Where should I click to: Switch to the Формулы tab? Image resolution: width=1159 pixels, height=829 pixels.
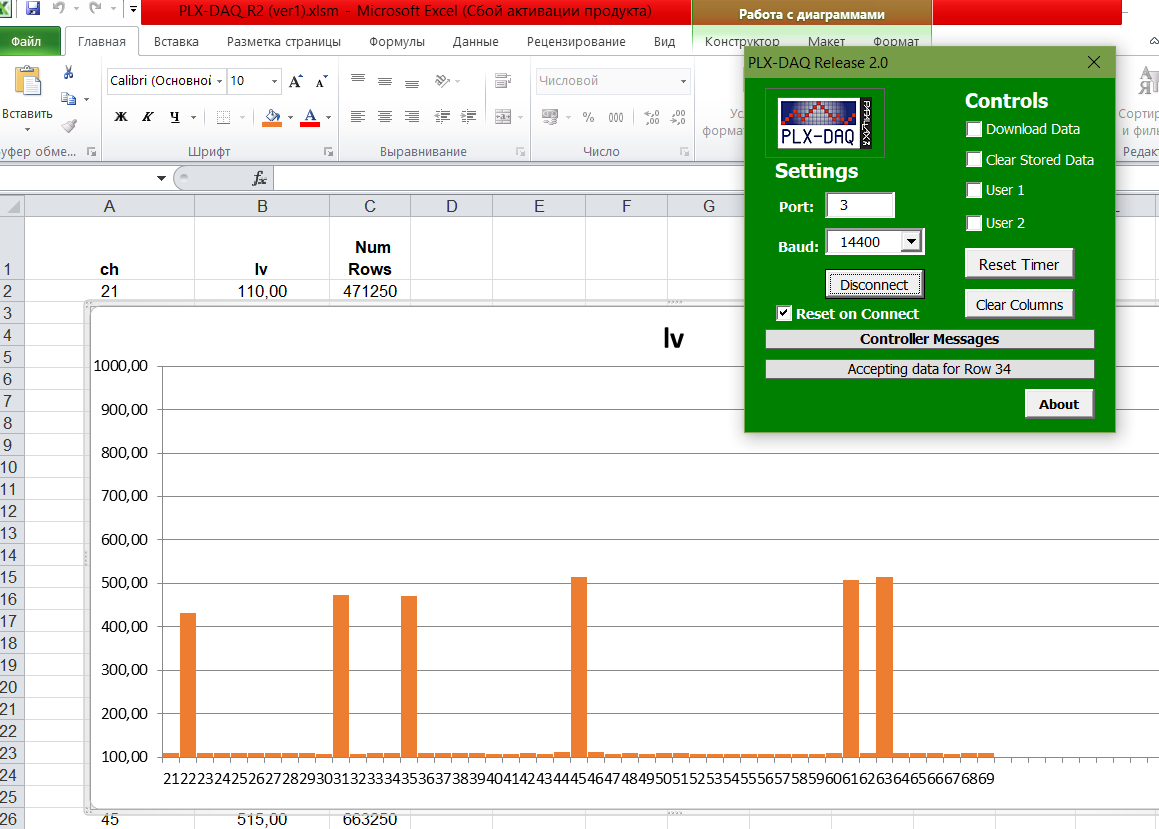click(397, 42)
